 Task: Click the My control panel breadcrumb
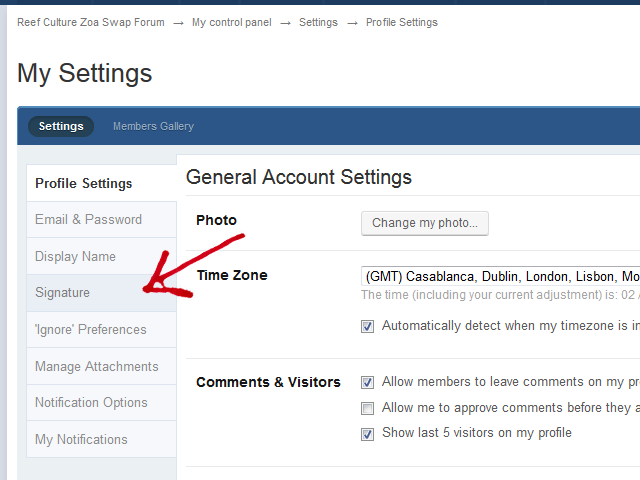[232, 22]
